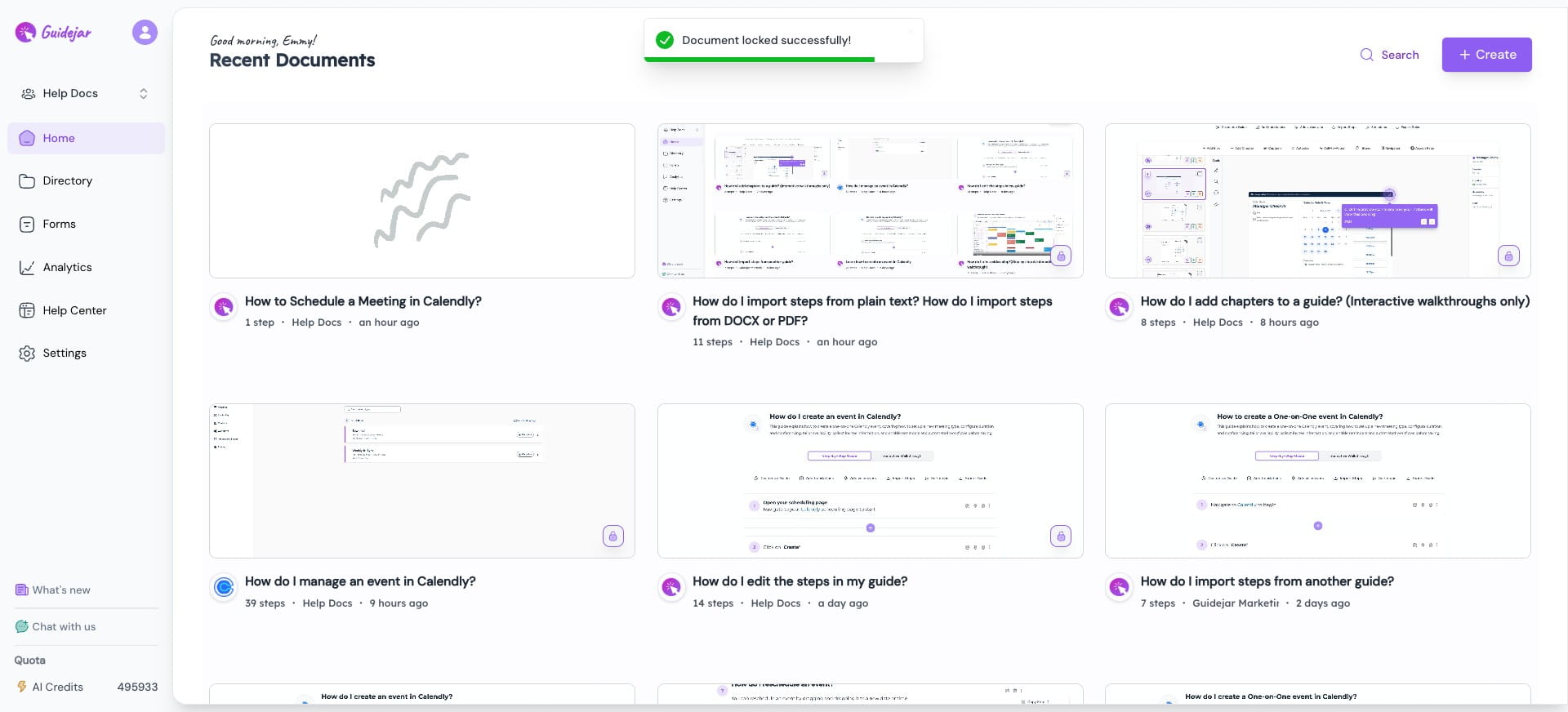Viewport: 1568px width, 712px height.
Task: Click the Guidejar logo in the sidebar
Action: (53, 33)
